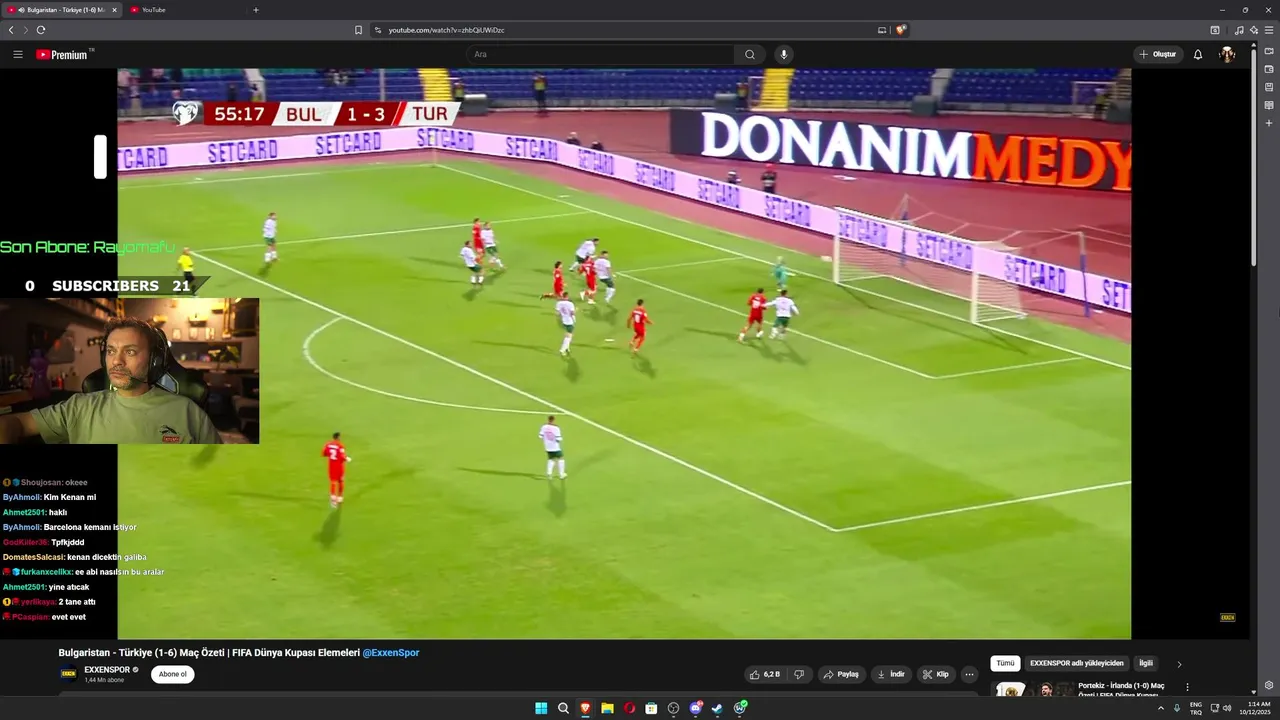Open Brave Talk from sidebar
The width and height of the screenshot is (1280, 720).
tap(1269, 51)
